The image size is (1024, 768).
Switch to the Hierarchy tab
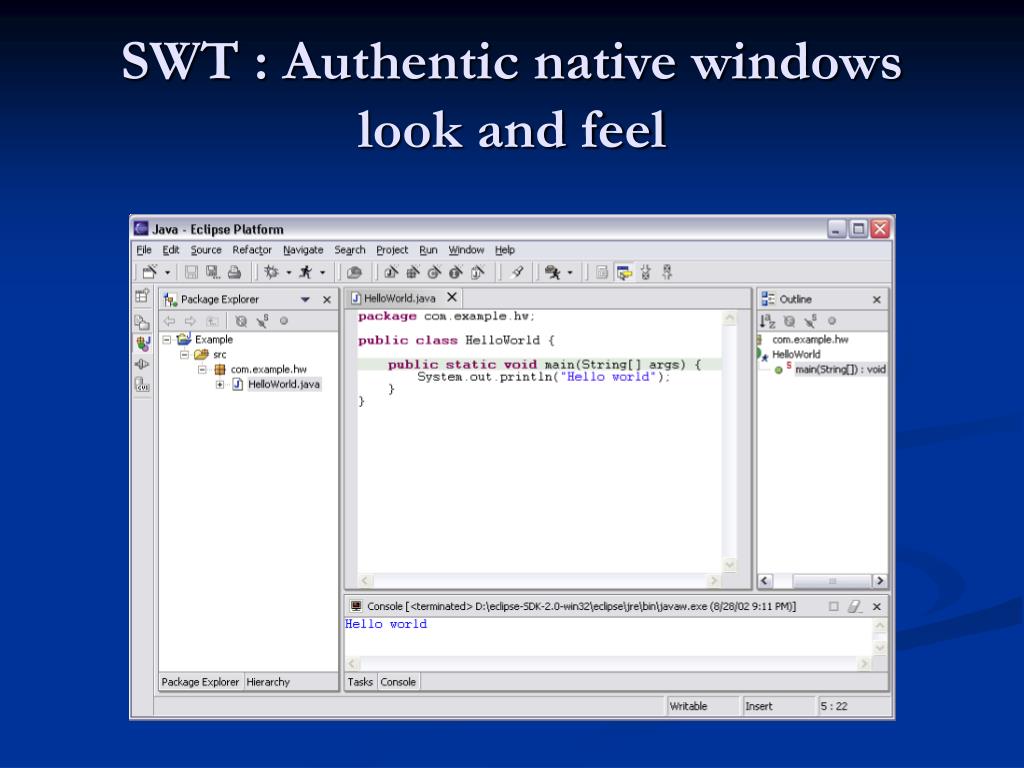click(x=268, y=682)
